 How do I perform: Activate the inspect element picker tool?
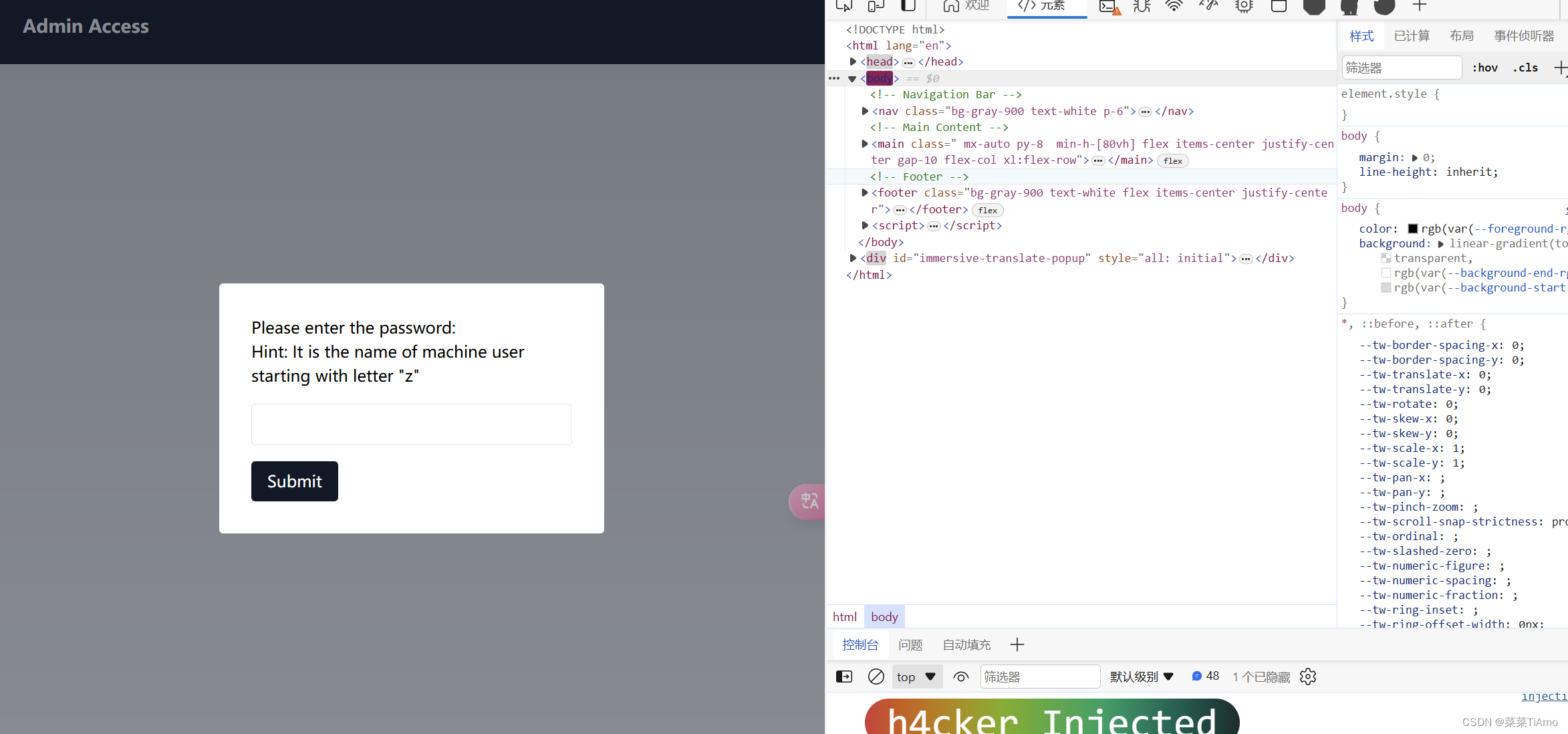(x=844, y=6)
